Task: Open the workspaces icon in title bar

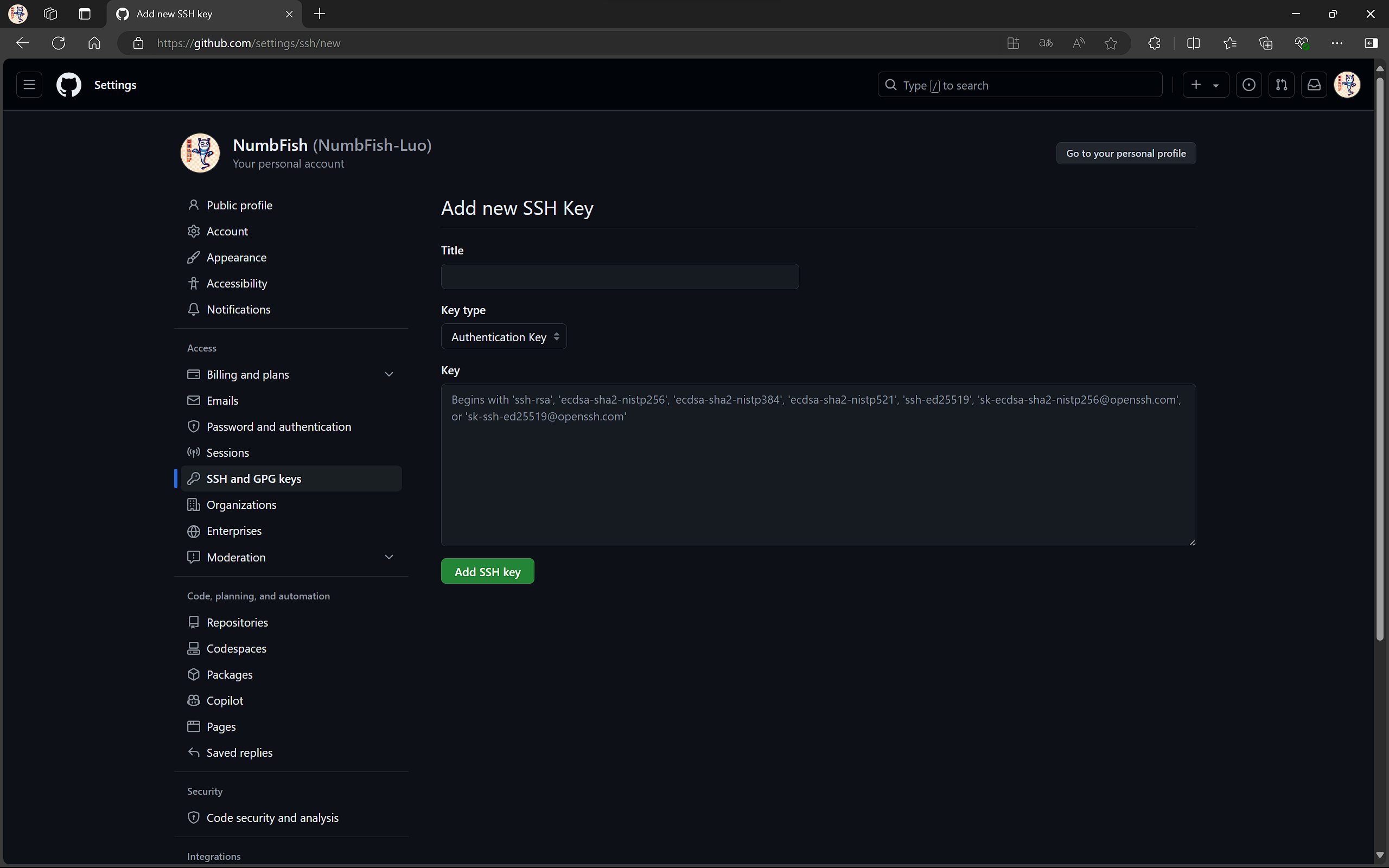Action: [x=50, y=14]
